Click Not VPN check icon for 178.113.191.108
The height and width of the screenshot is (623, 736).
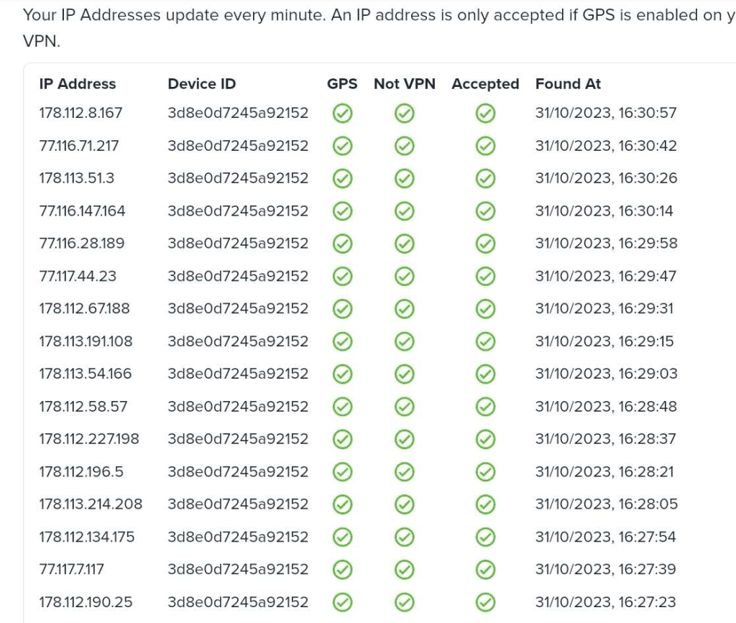pos(404,342)
